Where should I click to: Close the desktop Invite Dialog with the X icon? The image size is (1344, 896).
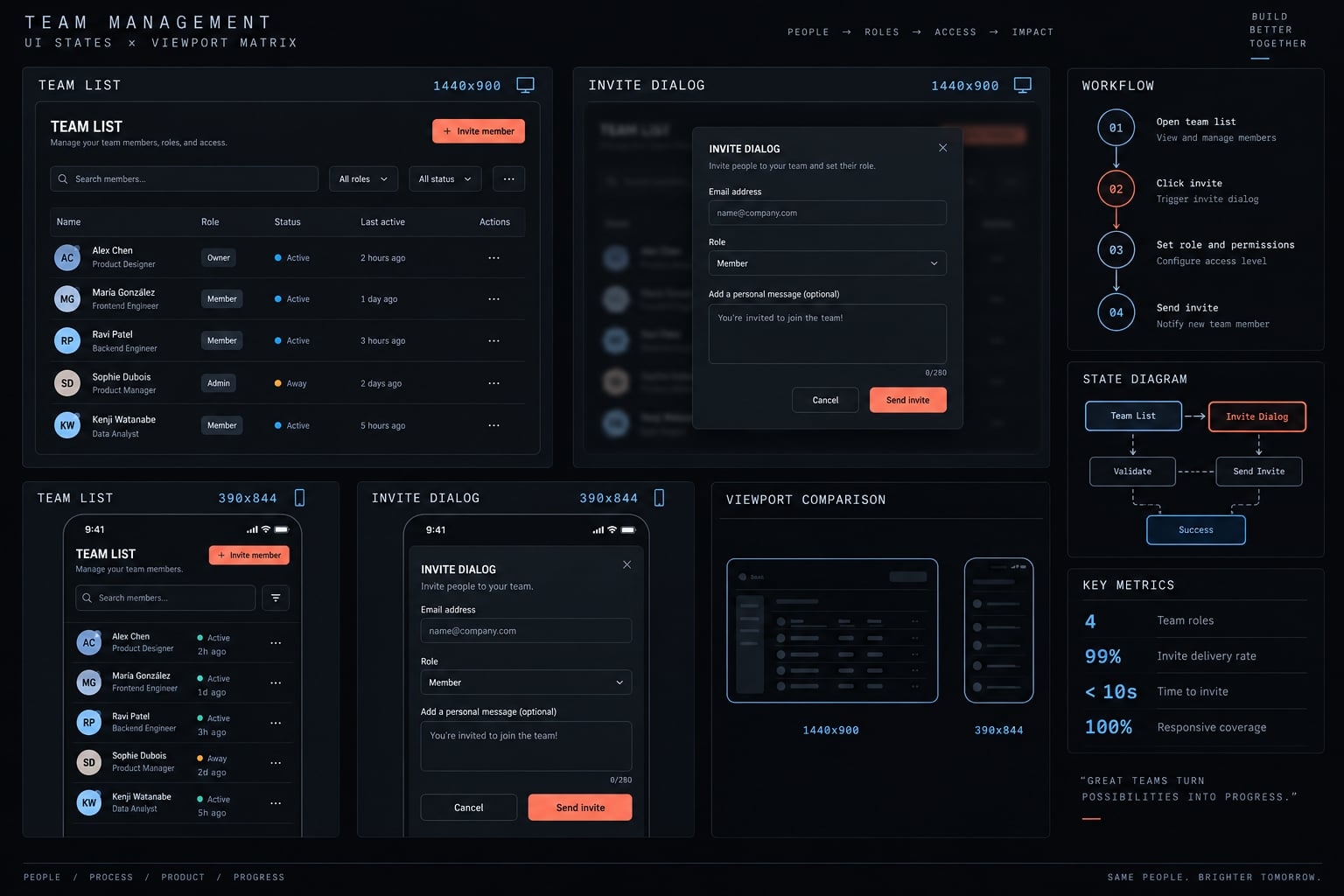[942, 148]
